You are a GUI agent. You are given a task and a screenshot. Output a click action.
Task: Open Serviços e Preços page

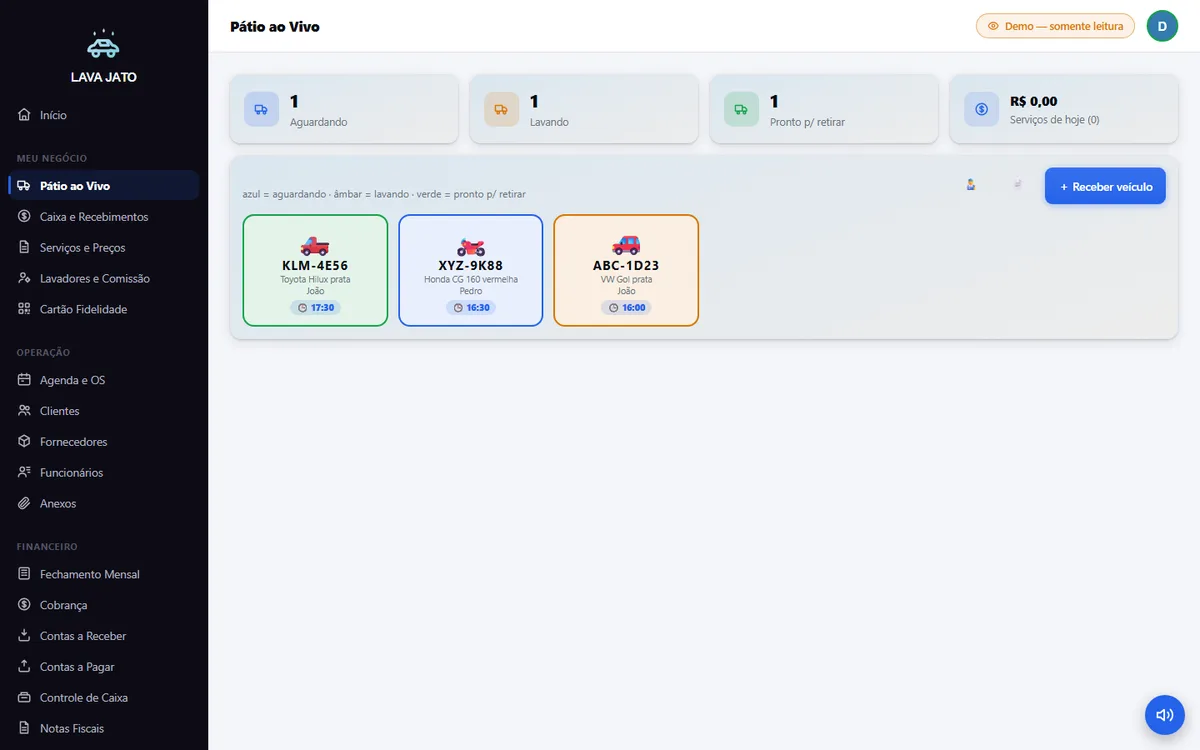[104, 248]
